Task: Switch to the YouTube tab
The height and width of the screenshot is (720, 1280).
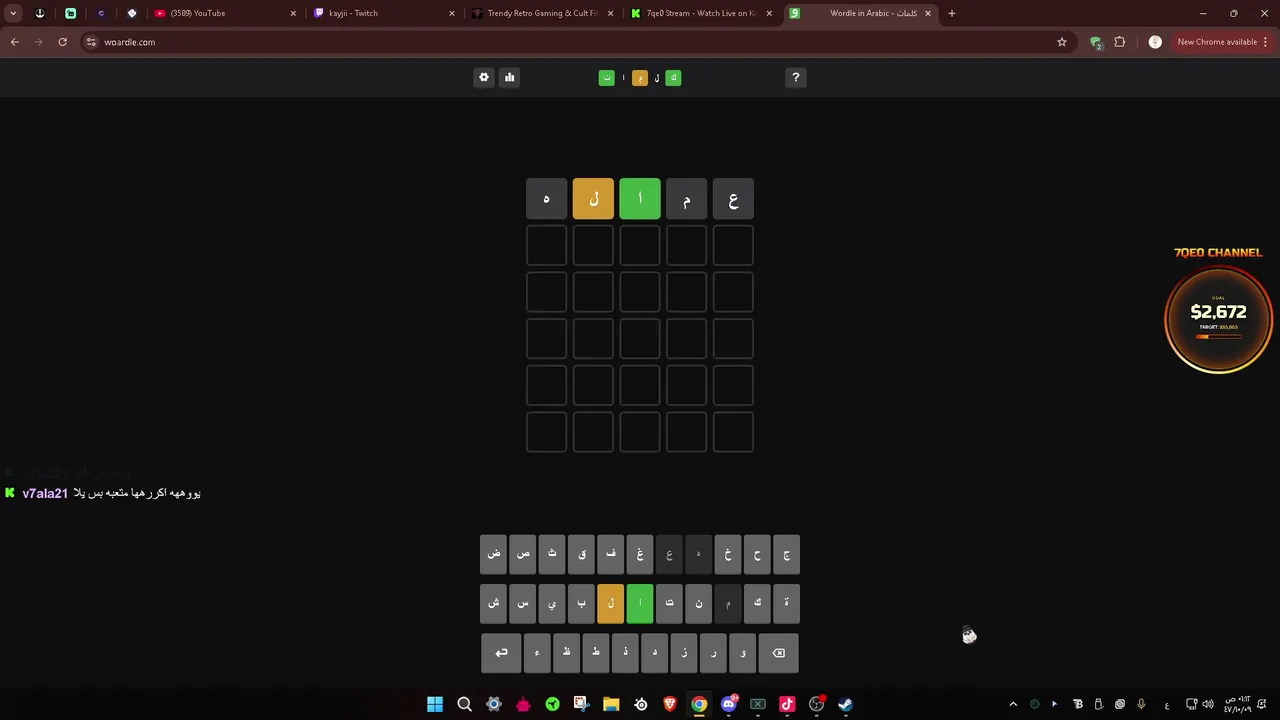Action: click(225, 13)
